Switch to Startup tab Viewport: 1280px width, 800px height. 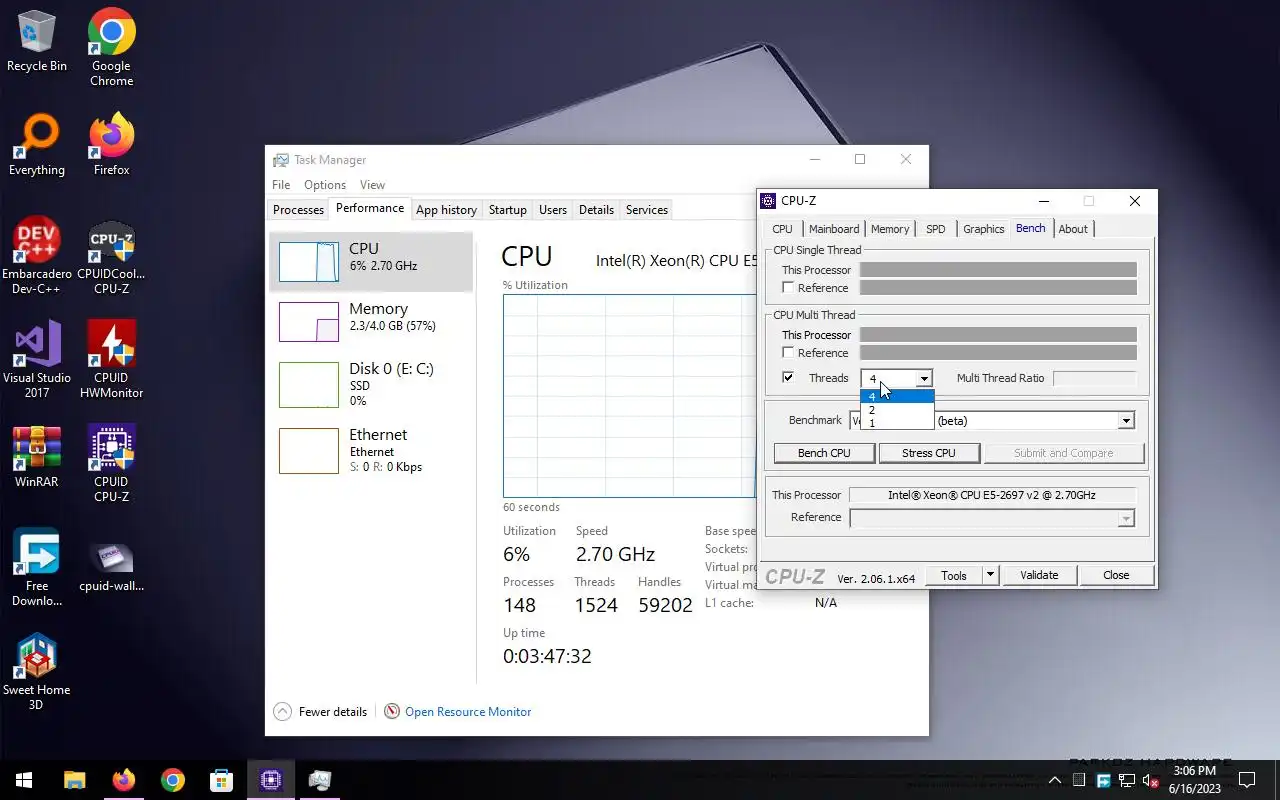coord(507,210)
